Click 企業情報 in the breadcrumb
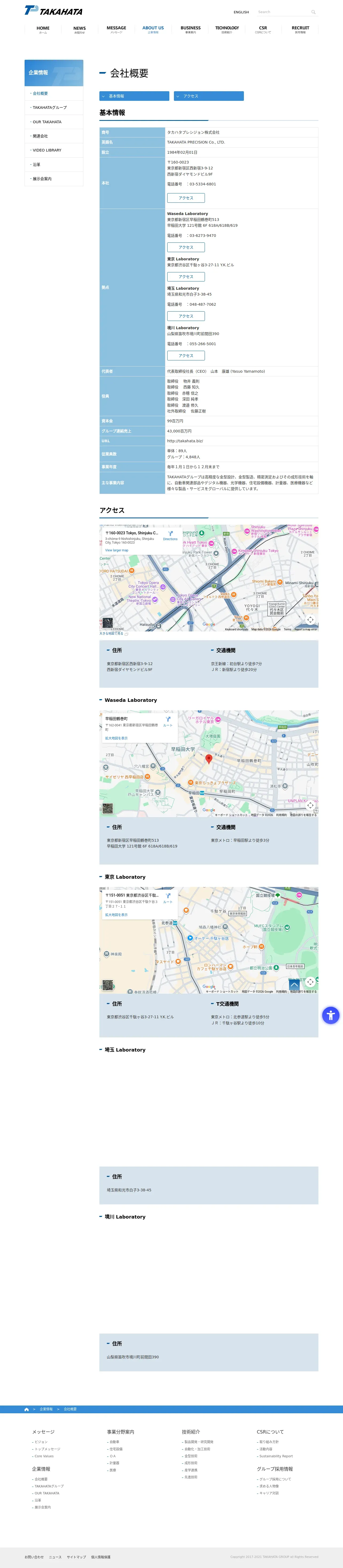Image resolution: width=343 pixels, height=1568 pixels. tap(46, 1409)
